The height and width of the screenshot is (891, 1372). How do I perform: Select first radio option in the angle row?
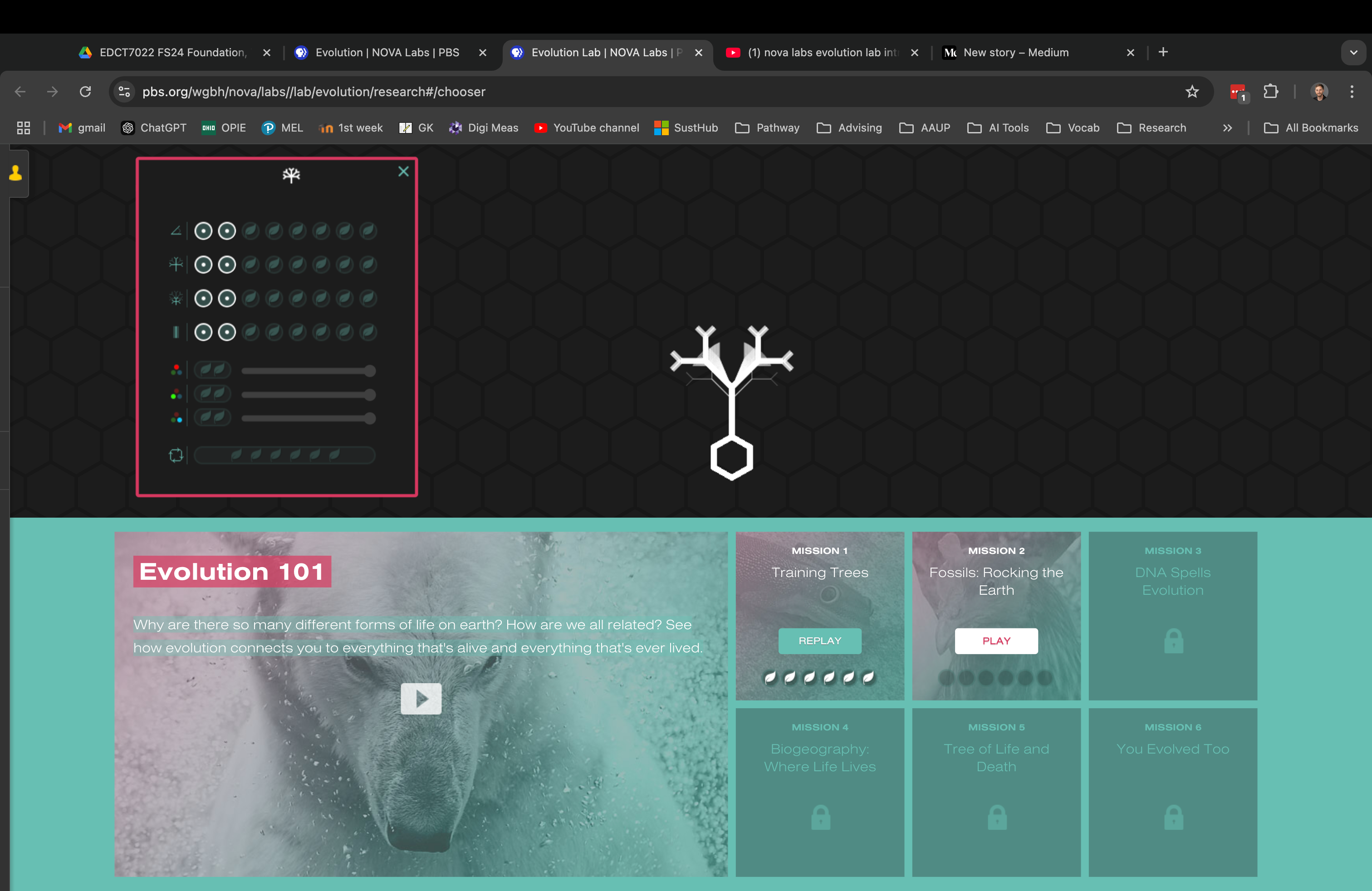(203, 231)
